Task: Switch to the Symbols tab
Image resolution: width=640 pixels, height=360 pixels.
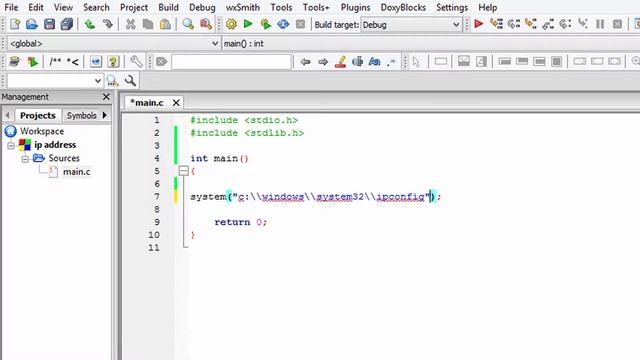Action: (81, 116)
